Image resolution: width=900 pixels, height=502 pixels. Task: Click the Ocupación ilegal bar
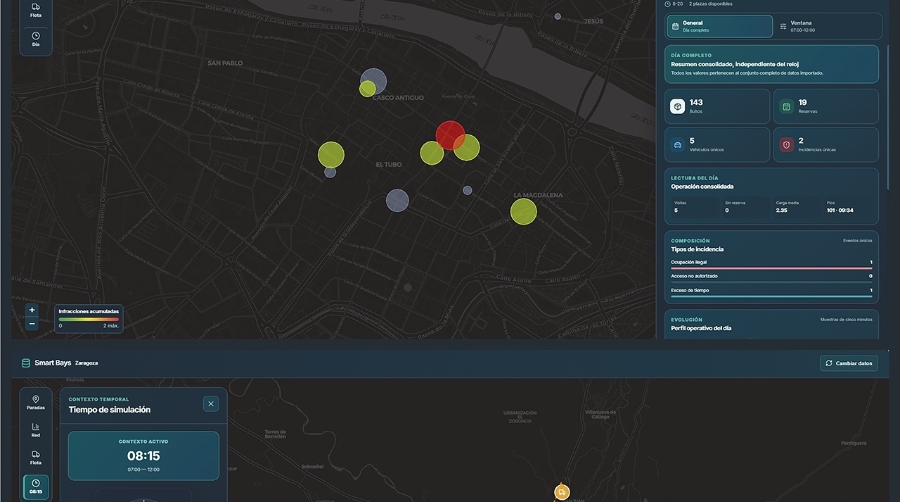tap(771, 268)
